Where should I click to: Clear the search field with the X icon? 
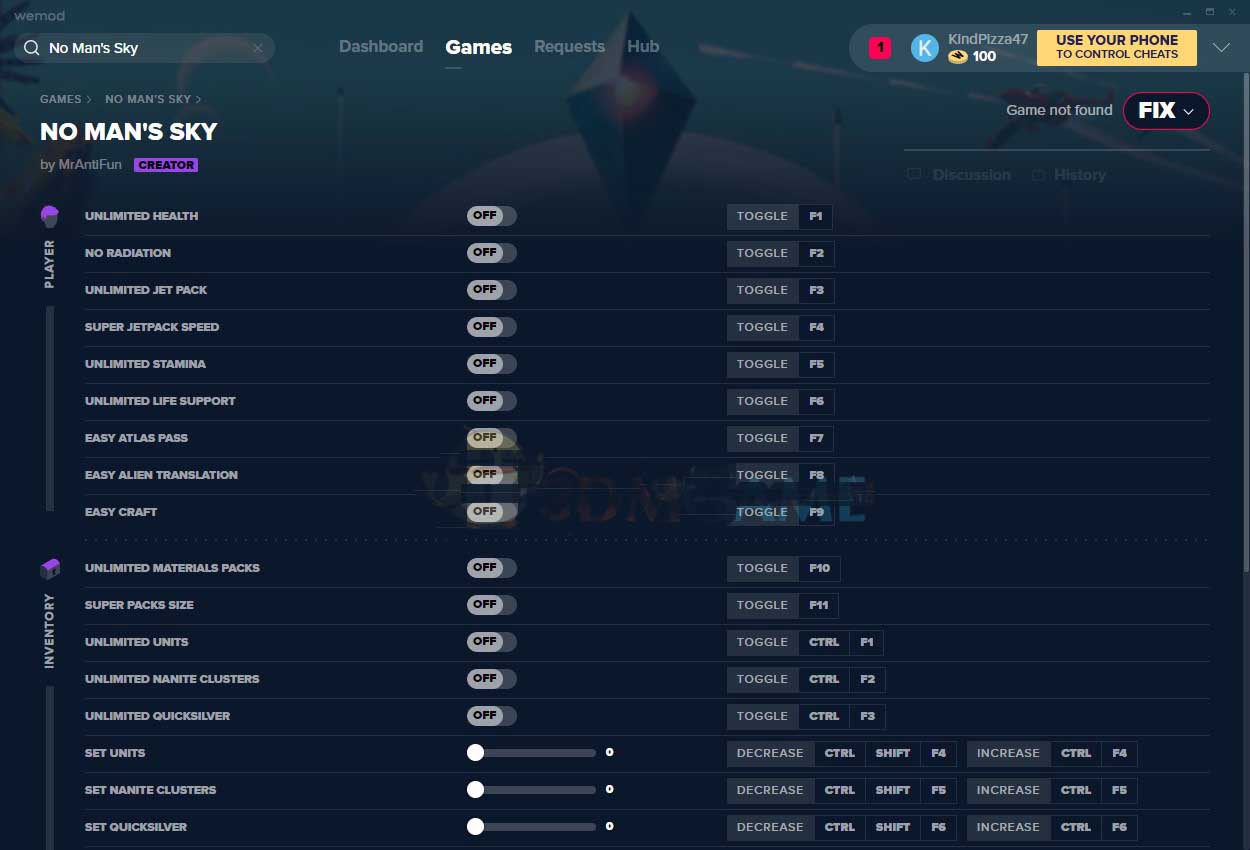tap(258, 48)
